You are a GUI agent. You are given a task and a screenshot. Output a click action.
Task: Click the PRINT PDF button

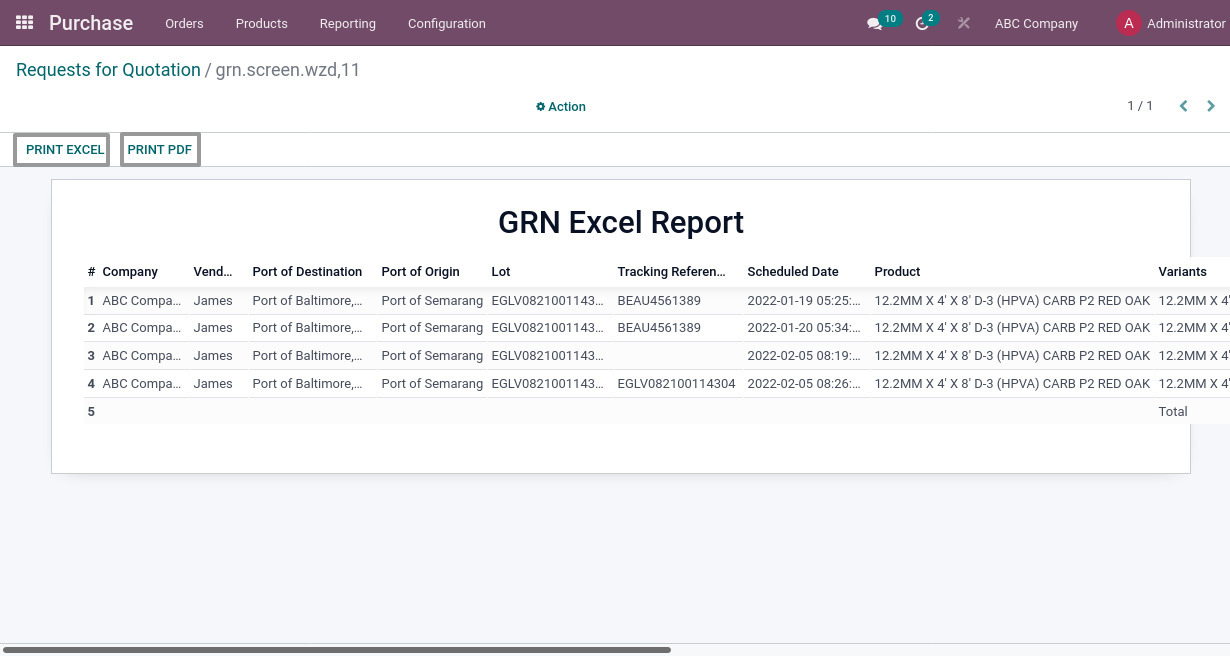pos(159,149)
